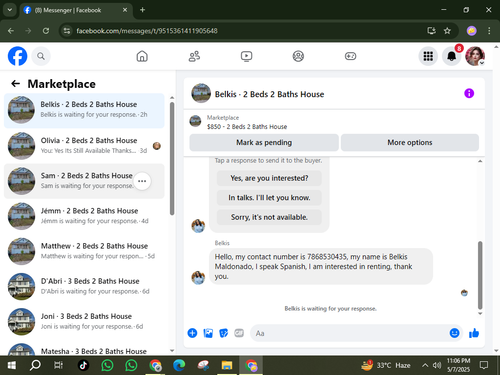Open Chrome three-dot menu

(489, 31)
